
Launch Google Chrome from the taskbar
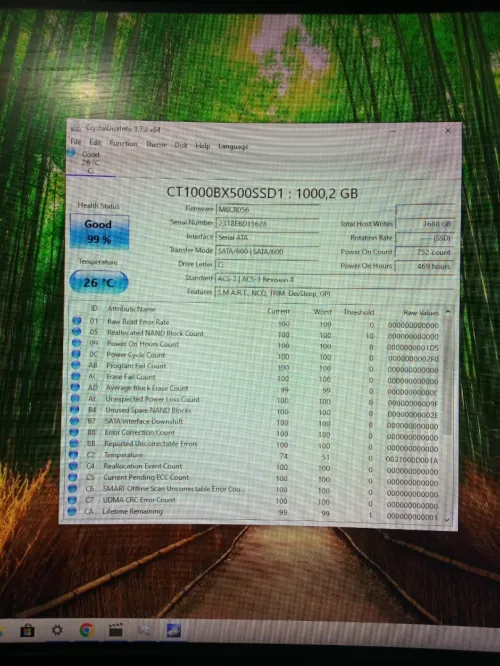pos(87,631)
